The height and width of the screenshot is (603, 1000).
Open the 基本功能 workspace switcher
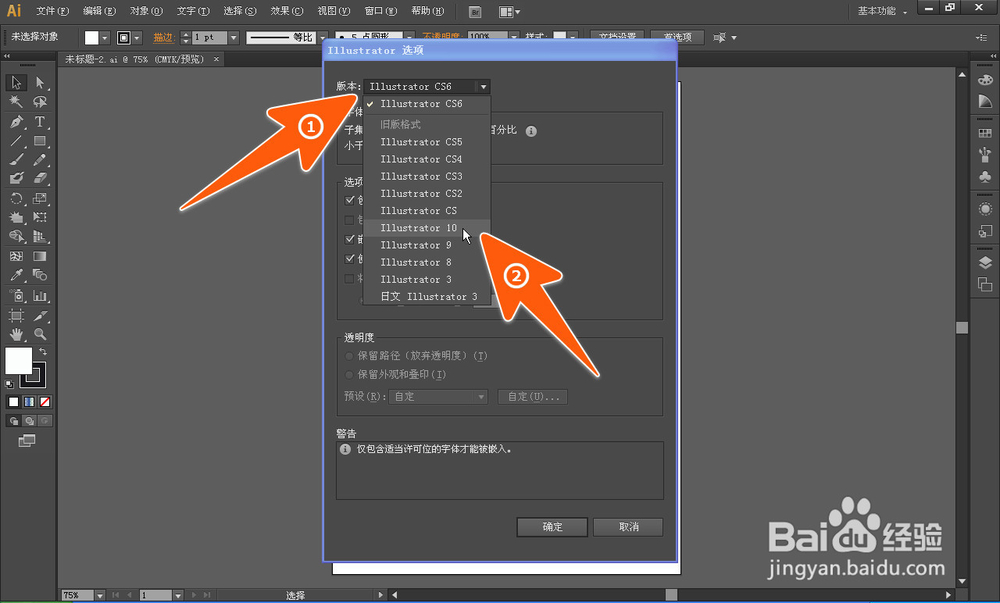[882, 11]
